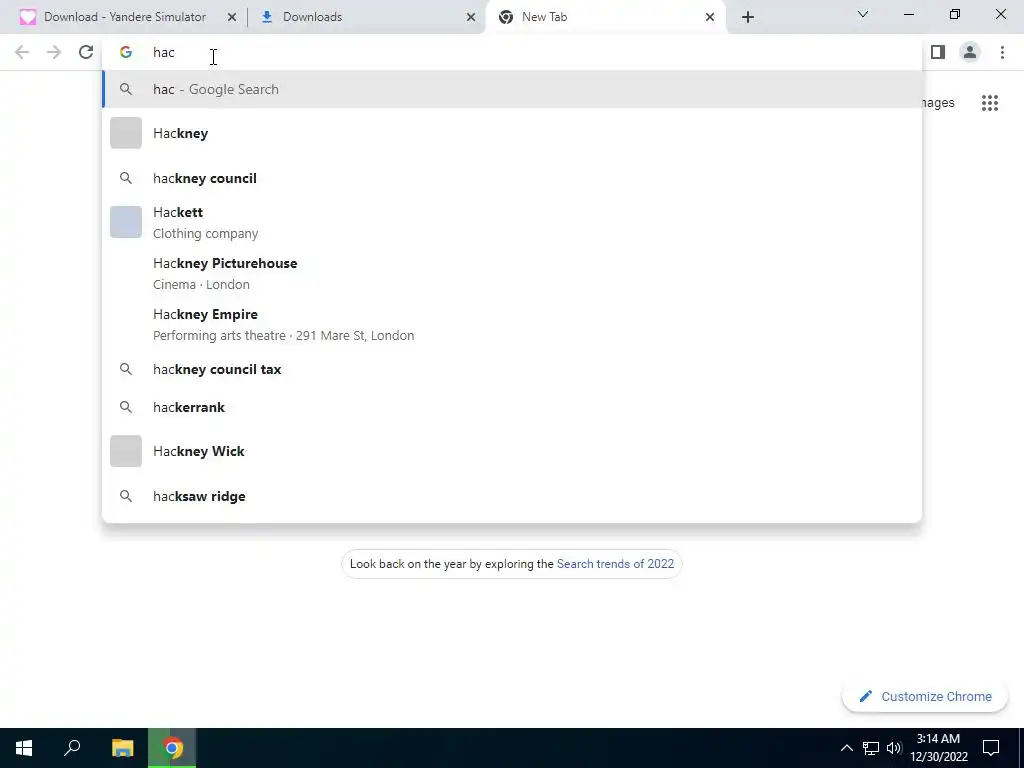Select the Hackett clothing company suggestion
This screenshot has height=768, width=1024.
(x=512, y=223)
